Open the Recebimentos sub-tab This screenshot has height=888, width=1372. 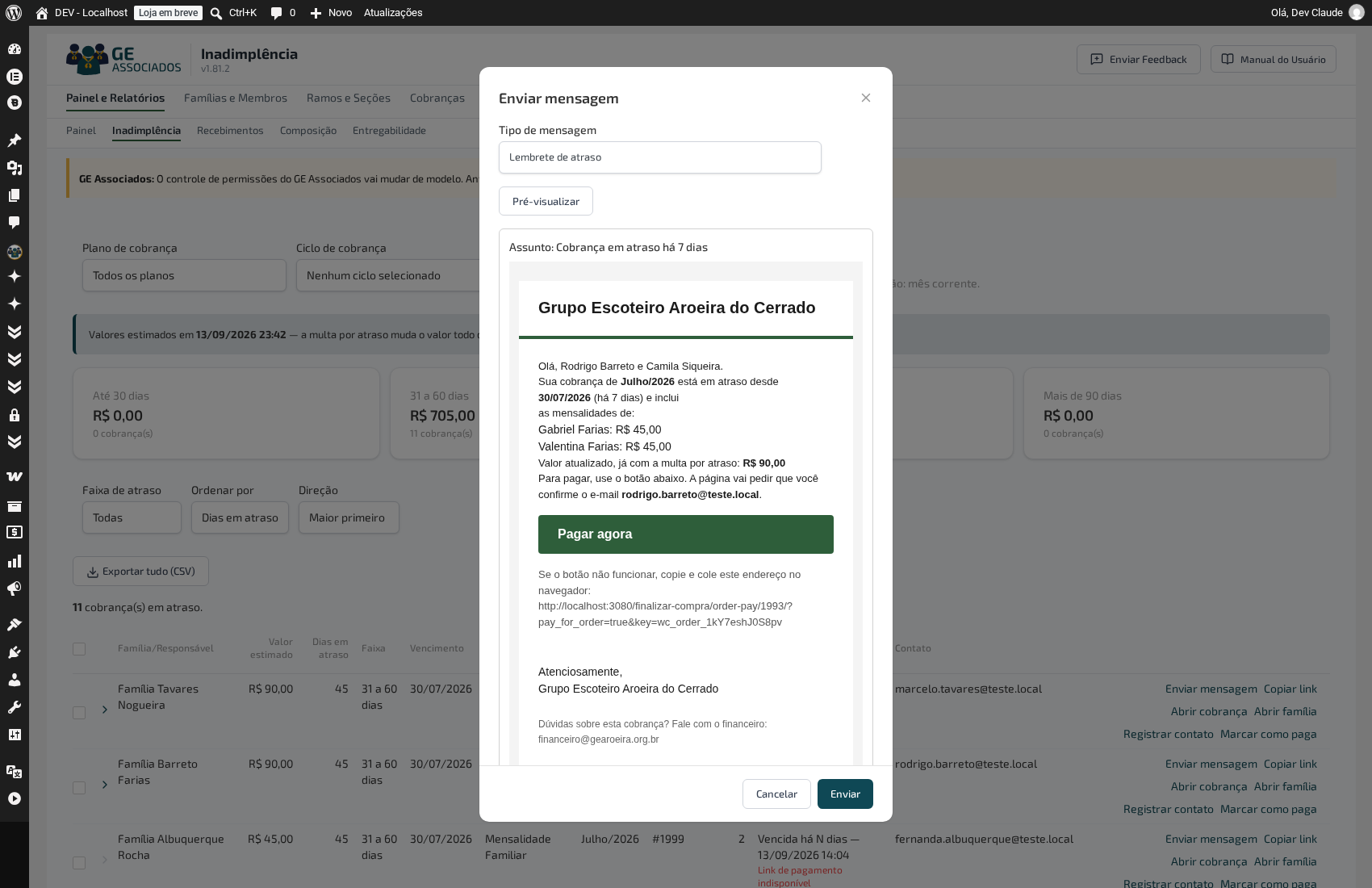(230, 131)
